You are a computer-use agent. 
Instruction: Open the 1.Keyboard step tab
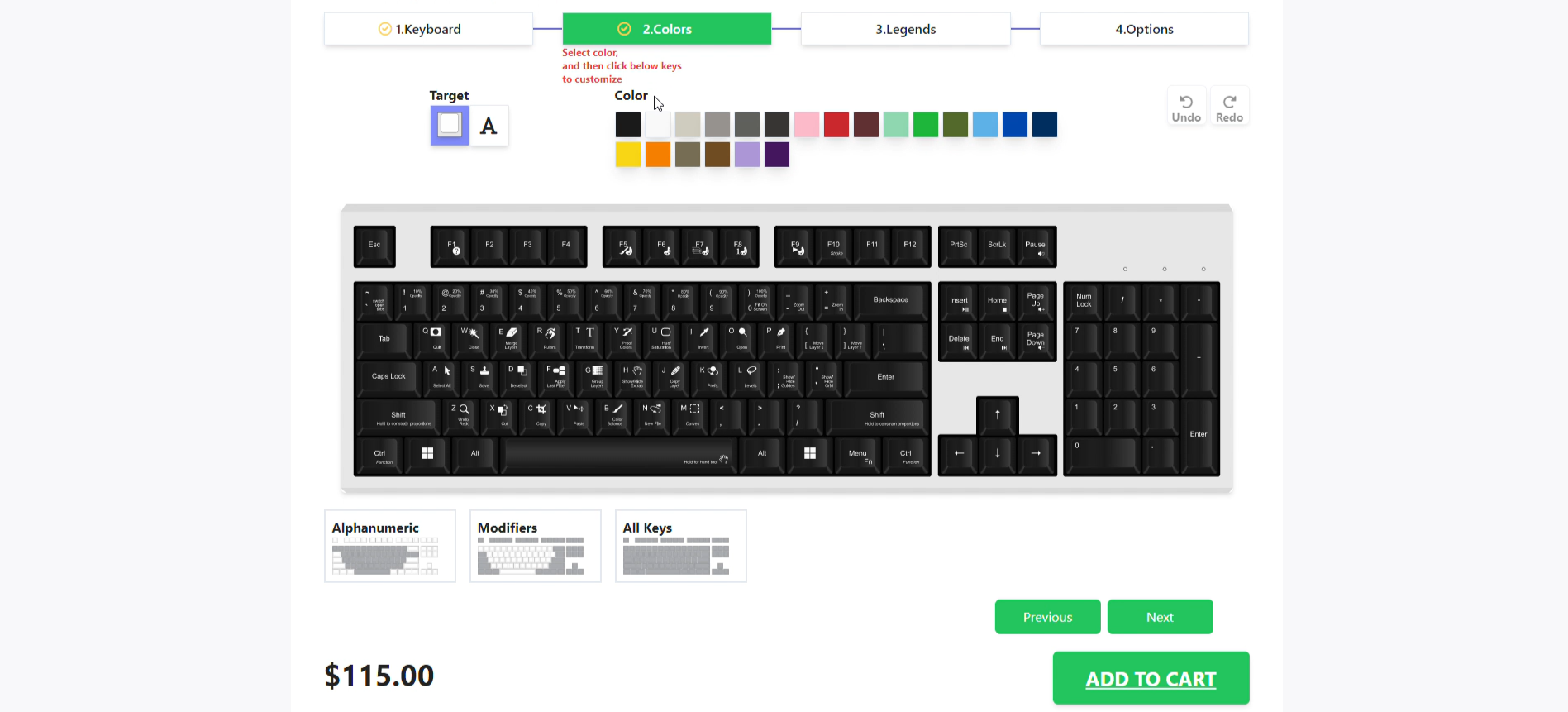[428, 29]
